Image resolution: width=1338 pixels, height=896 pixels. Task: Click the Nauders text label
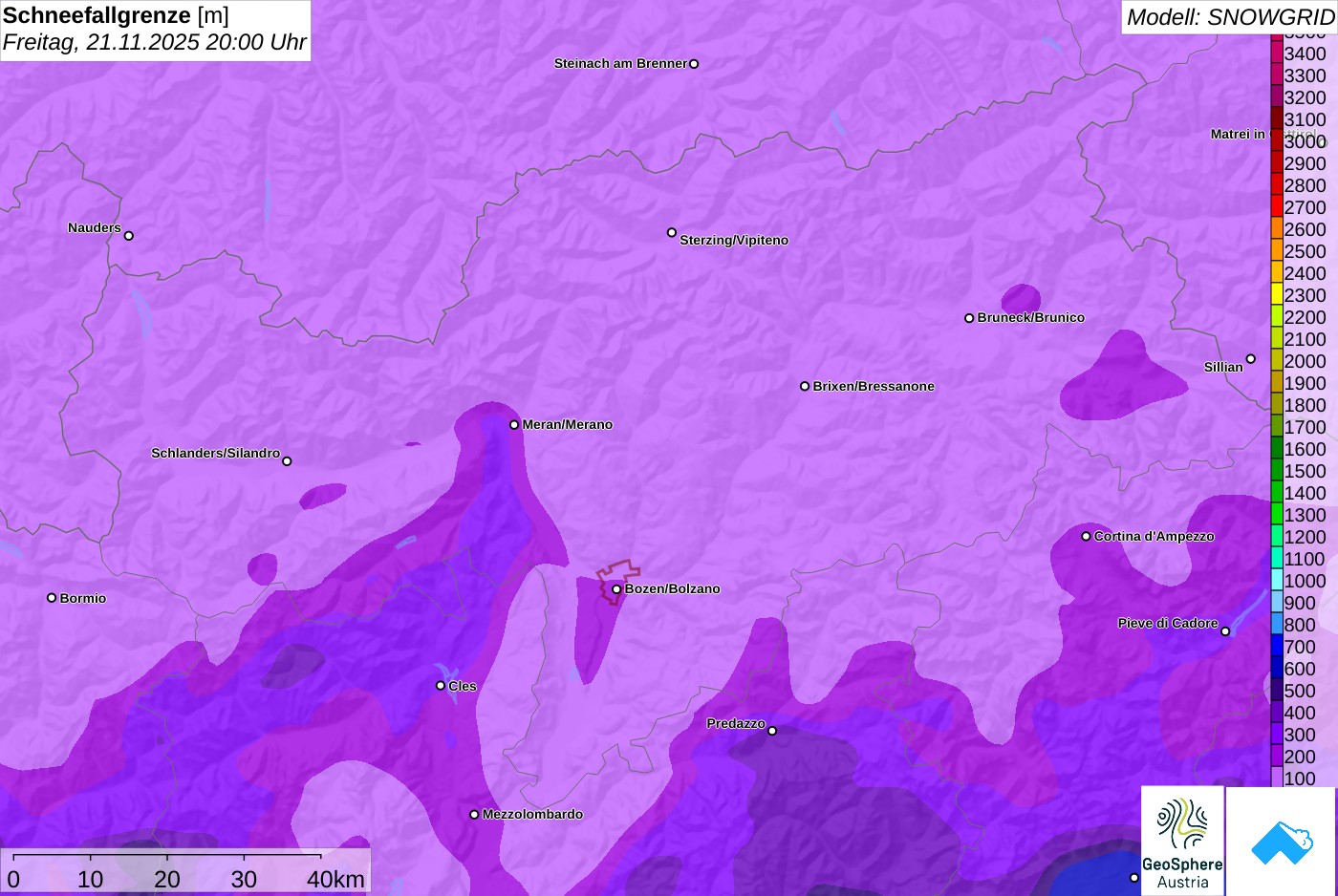(95, 228)
